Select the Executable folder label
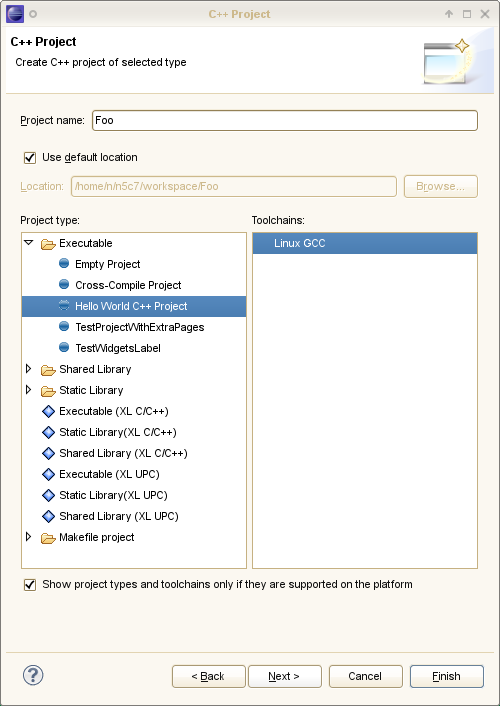 pyautogui.click(x=86, y=243)
